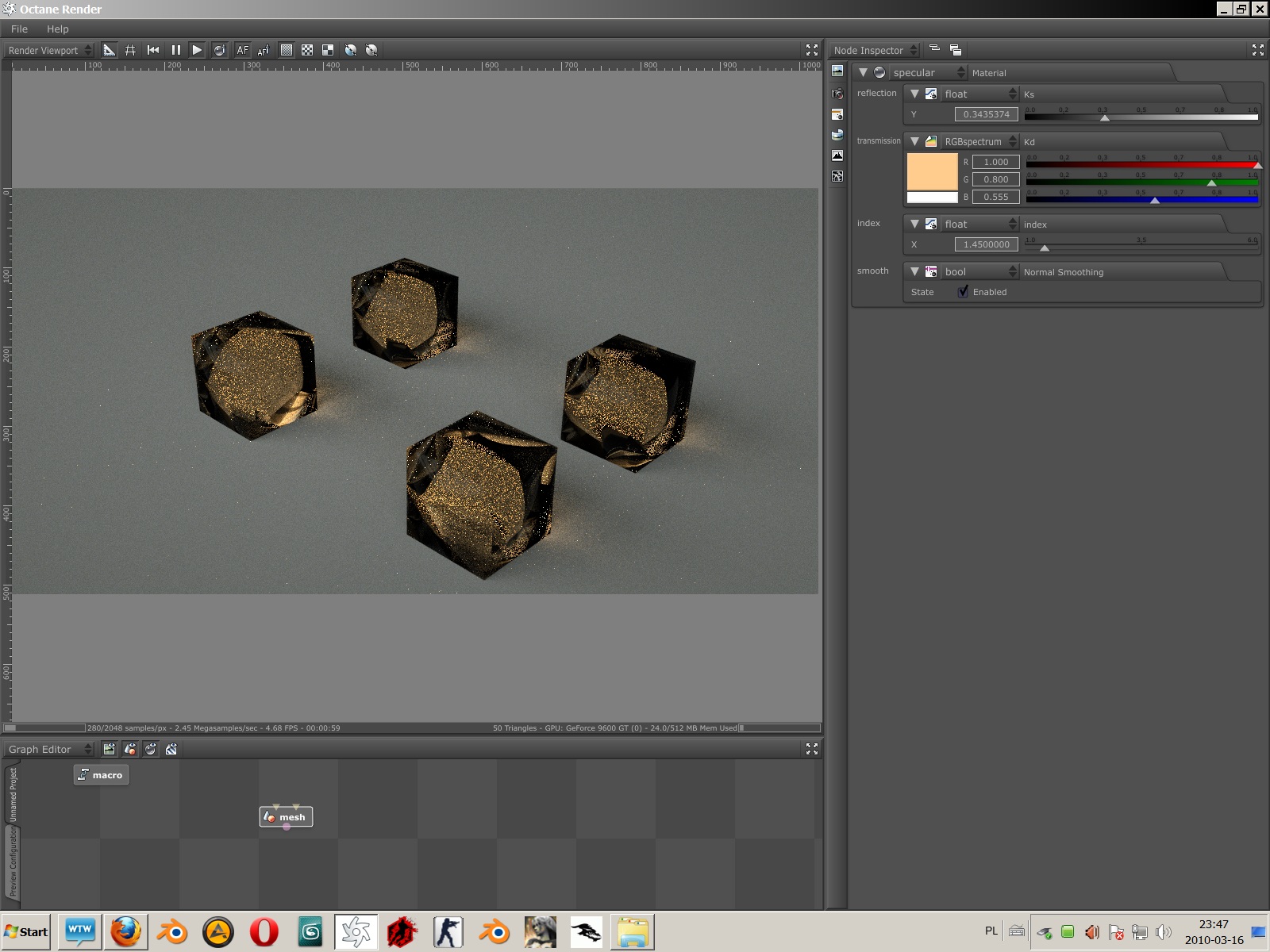Image resolution: width=1270 pixels, height=952 pixels.
Task: Open the Help menu
Action: tap(57, 29)
